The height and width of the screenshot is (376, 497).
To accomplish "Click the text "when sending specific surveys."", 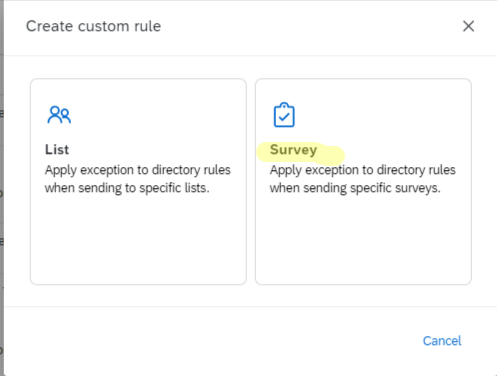I will (355, 188).
